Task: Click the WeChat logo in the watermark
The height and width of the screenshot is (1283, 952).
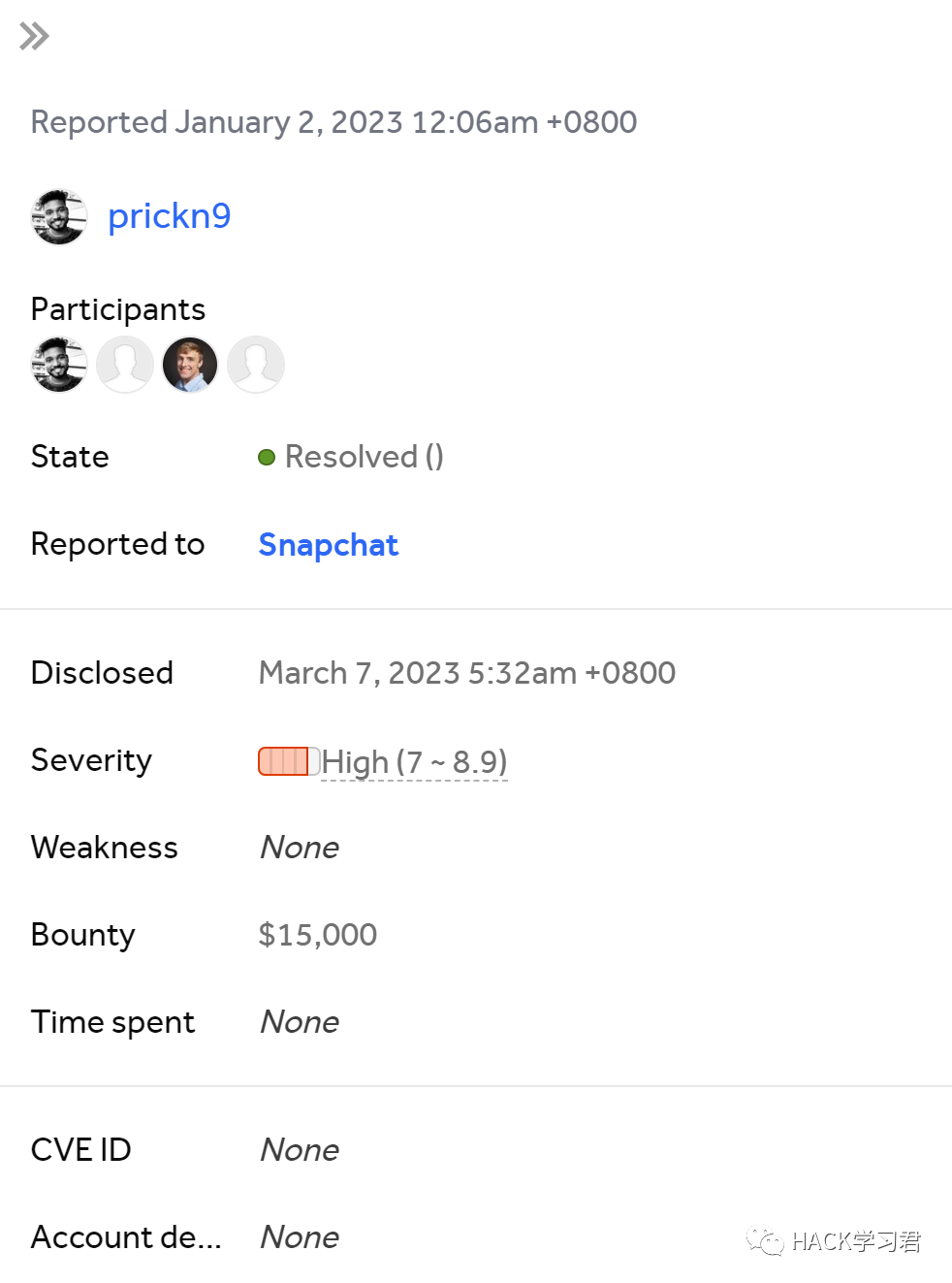Action: (765, 1241)
